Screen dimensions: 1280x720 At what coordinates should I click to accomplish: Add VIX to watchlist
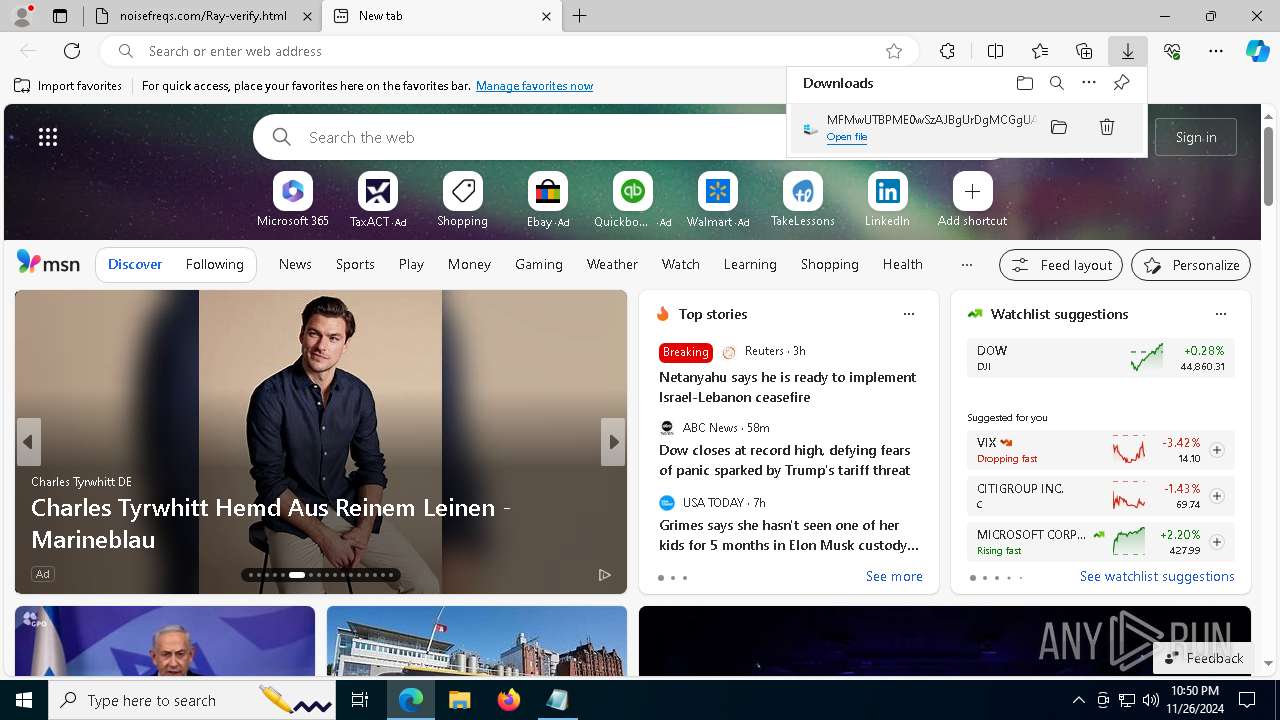pos(1217,450)
